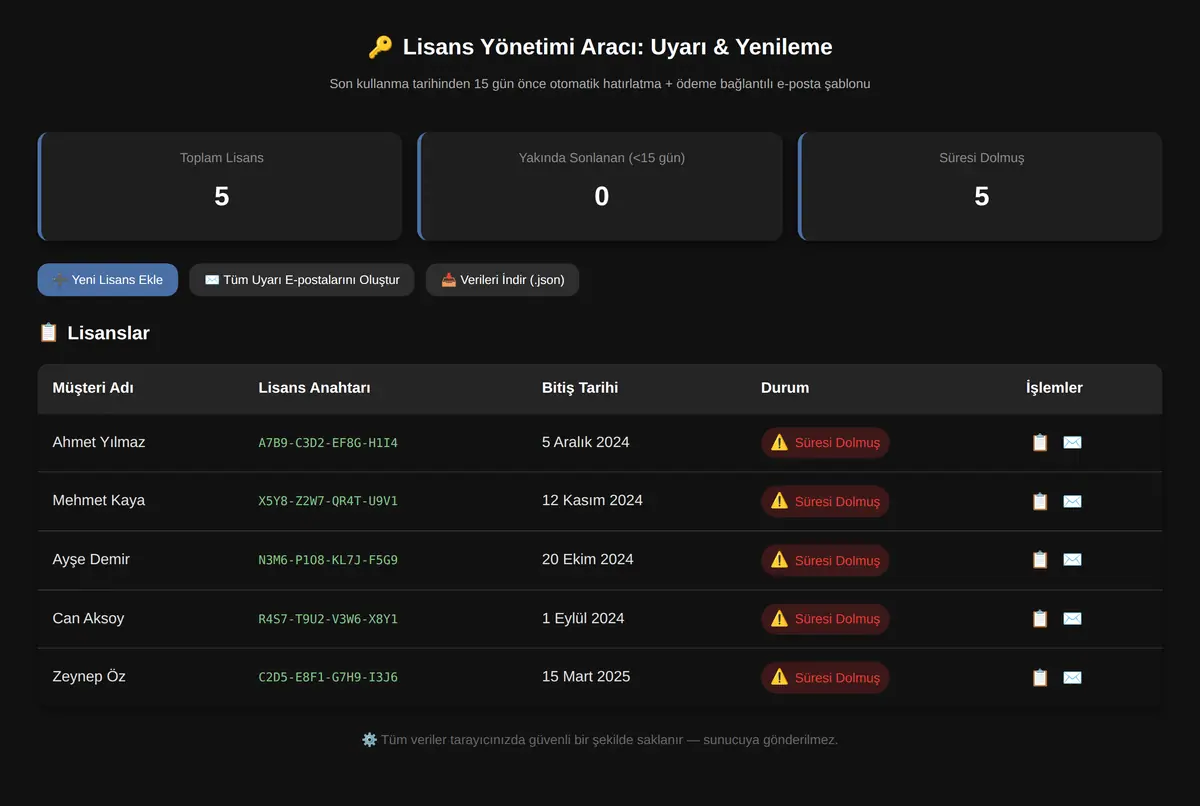Select Süresi Dolmuş badge for Can Aksoy
The height and width of the screenshot is (806, 1200).
[825, 619]
